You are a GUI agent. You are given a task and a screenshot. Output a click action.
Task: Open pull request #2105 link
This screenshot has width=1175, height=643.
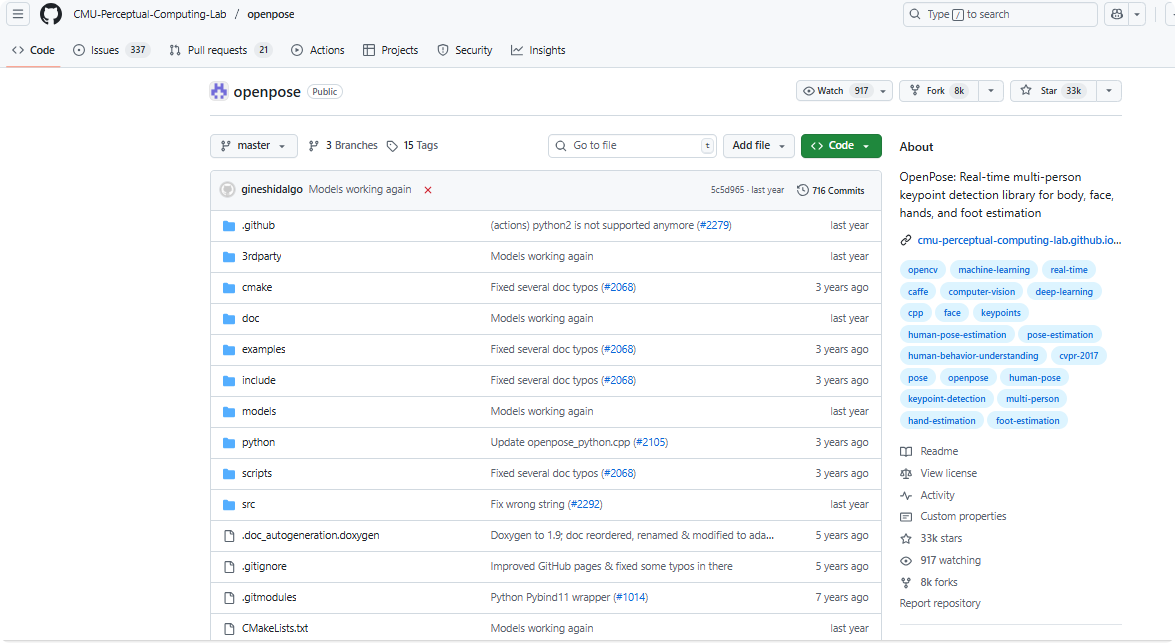651,442
